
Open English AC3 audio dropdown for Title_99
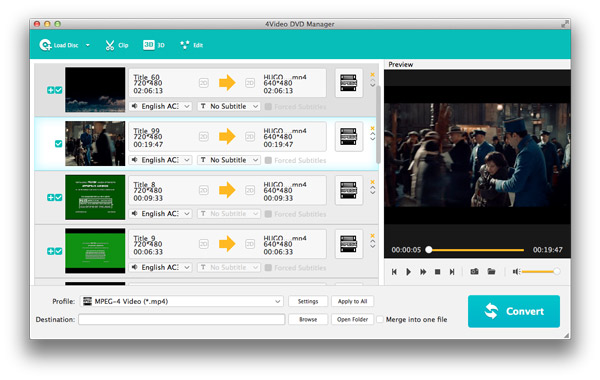point(161,160)
